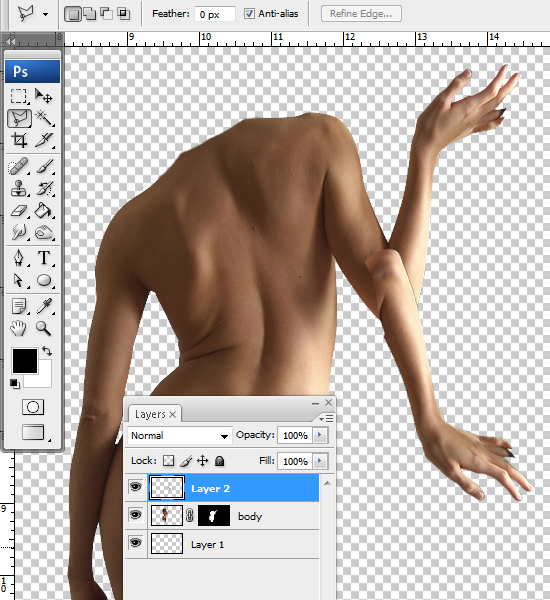Switch to the Layers tab
550x600 pixels.
[155, 414]
